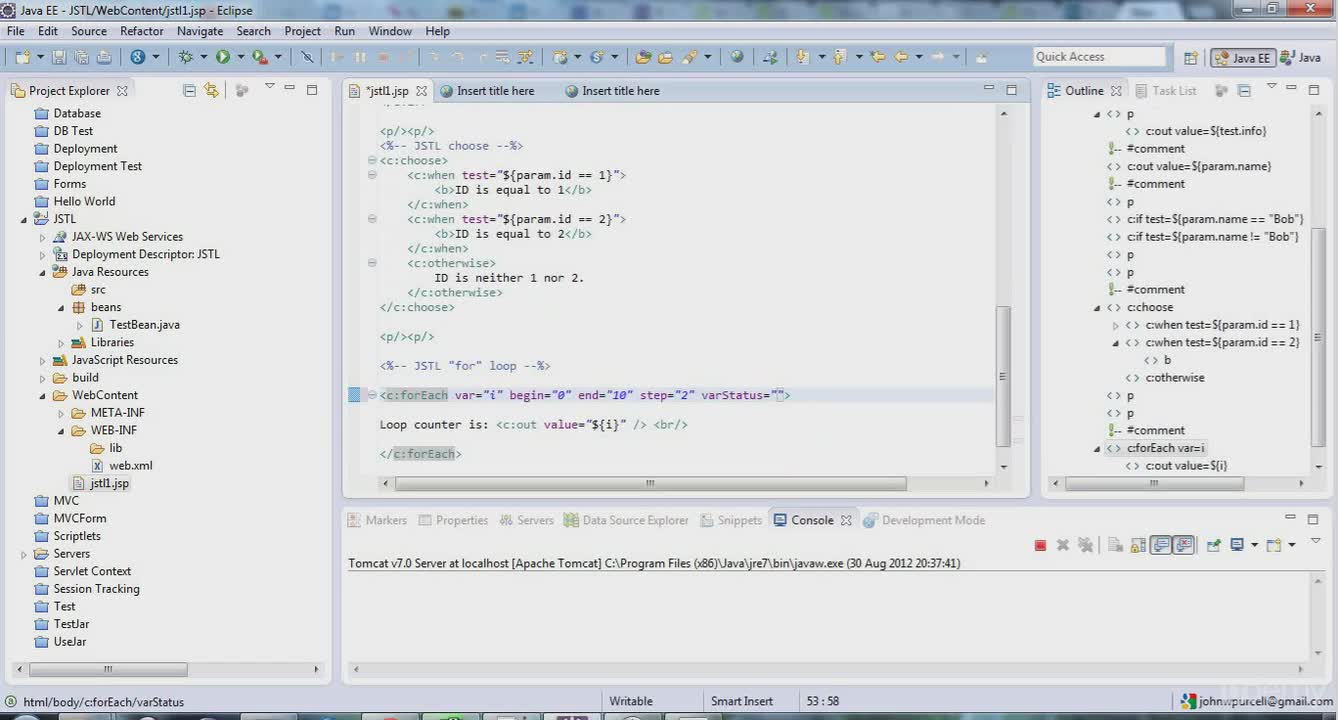Toggle Link with Editor in Project Explorer
The width and height of the screenshot is (1338, 720).
click(211, 90)
